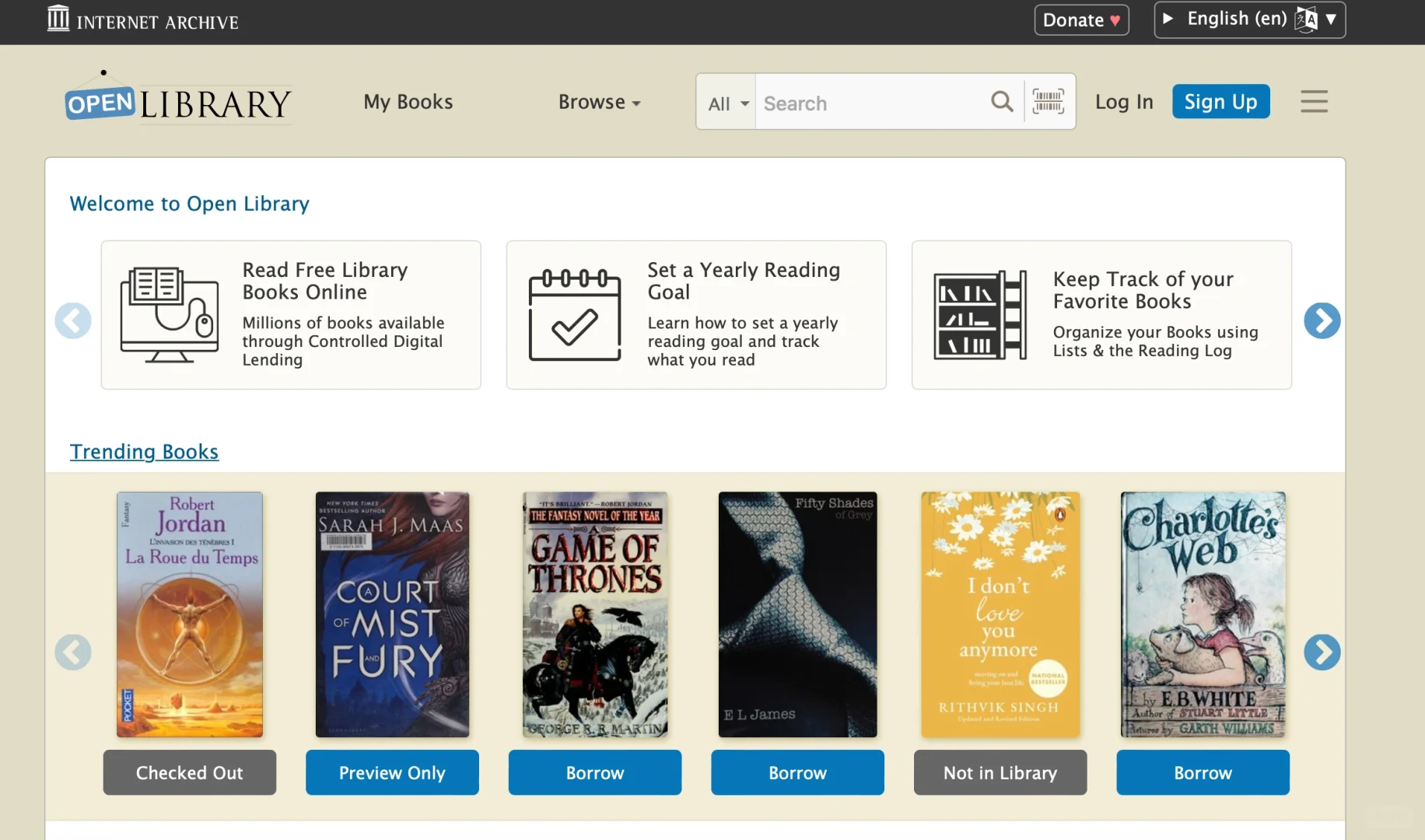
Task: Click the Sign Up button
Action: point(1220,102)
